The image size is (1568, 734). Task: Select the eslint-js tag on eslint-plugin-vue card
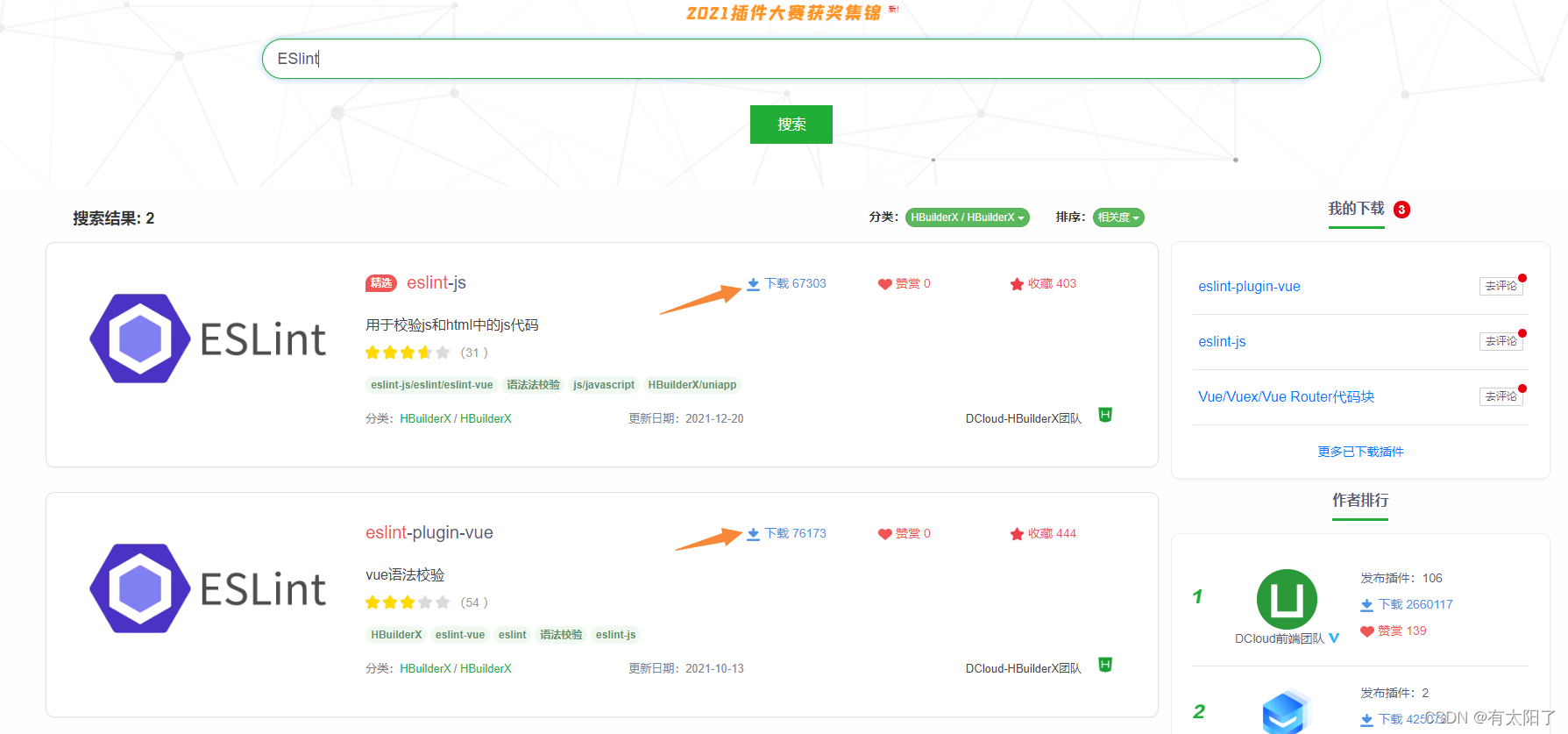click(616, 635)
